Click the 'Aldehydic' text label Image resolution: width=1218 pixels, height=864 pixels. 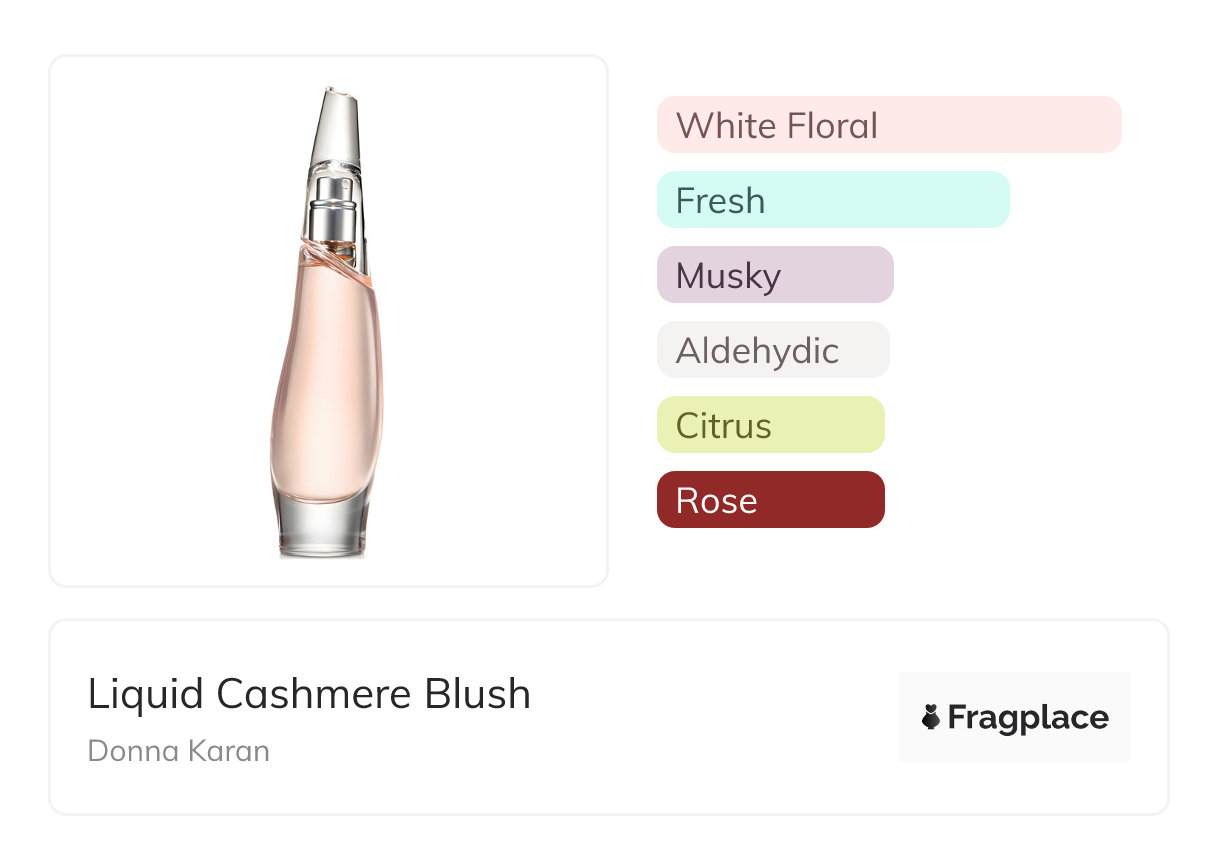coord(757,351)
